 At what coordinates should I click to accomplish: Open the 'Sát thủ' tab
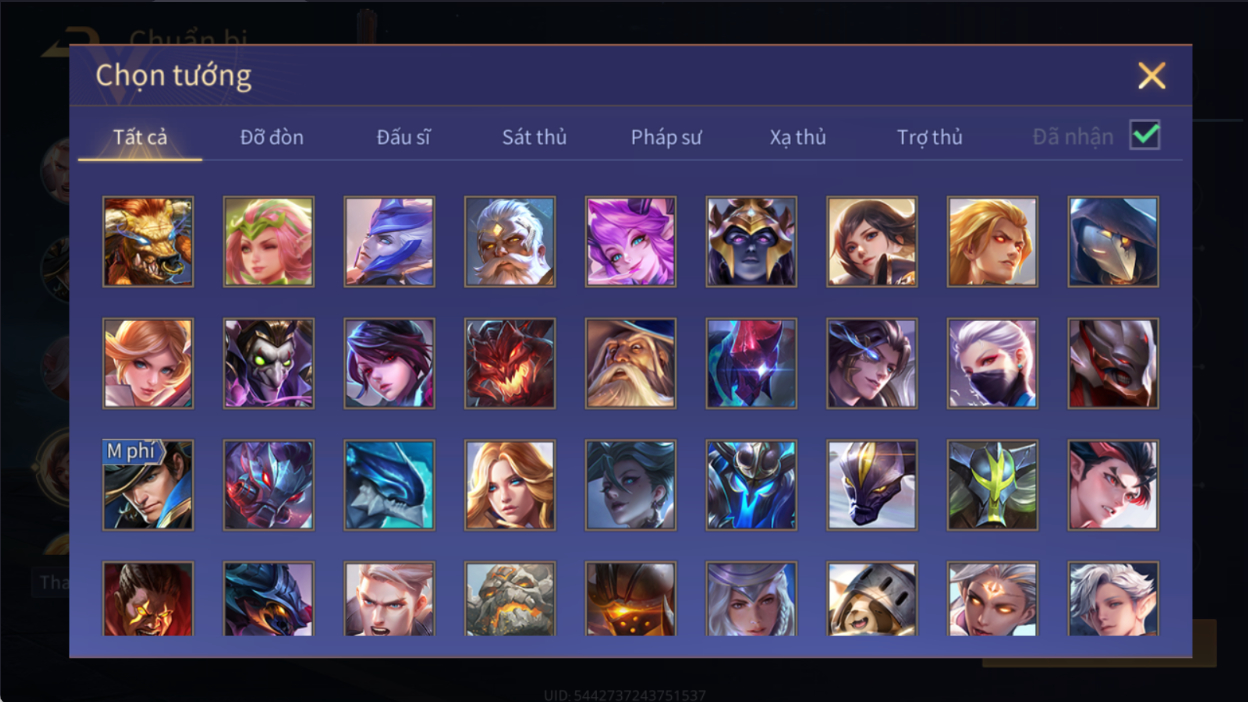coord(534,137)
